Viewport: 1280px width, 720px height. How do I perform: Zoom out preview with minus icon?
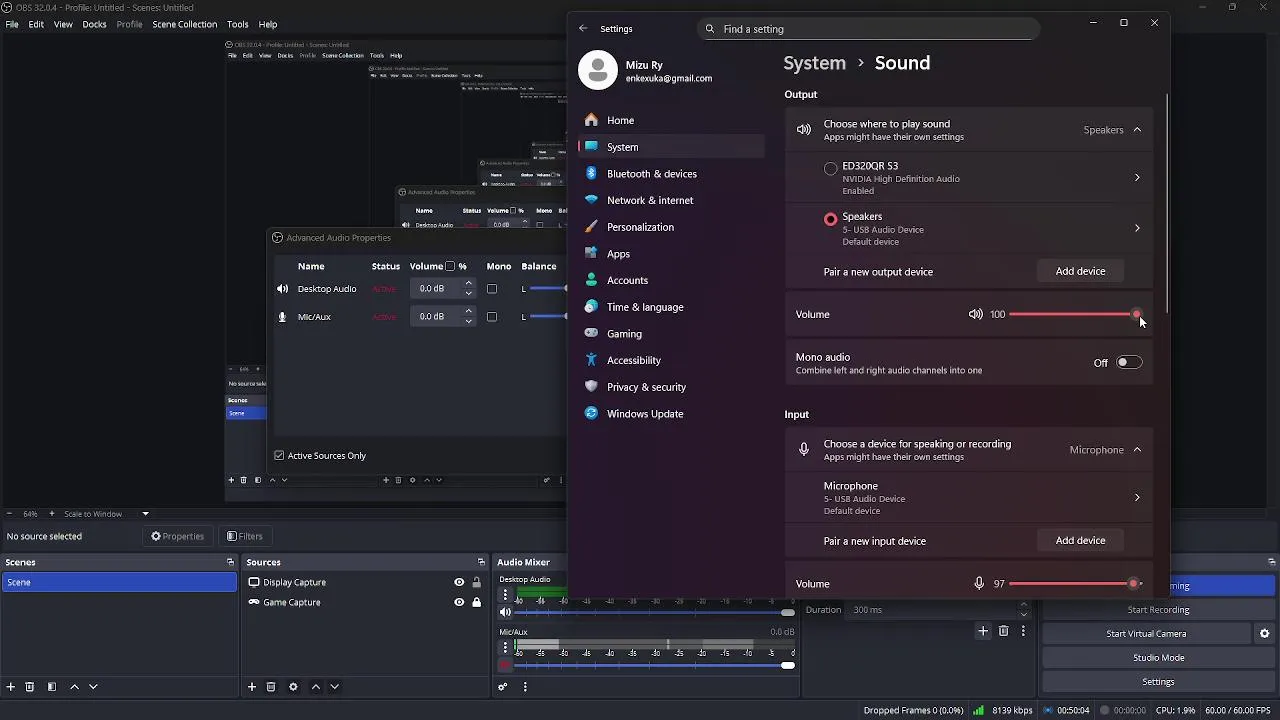click(10, 514)
